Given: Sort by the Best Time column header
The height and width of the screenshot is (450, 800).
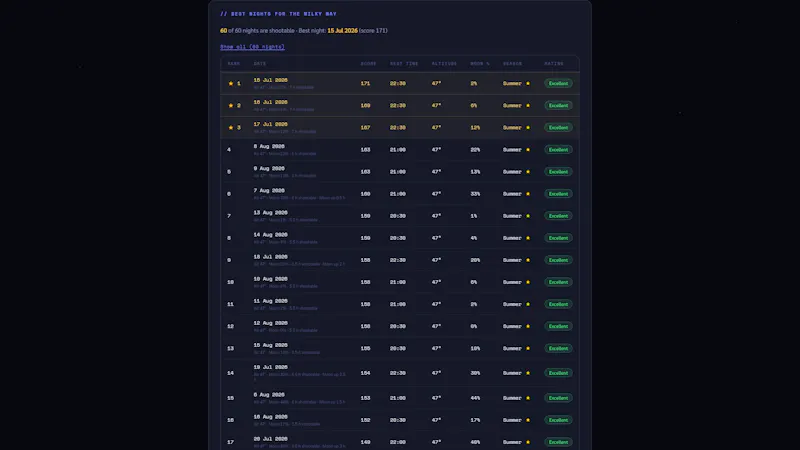Looking at the screenshot, I should point(404,64).
